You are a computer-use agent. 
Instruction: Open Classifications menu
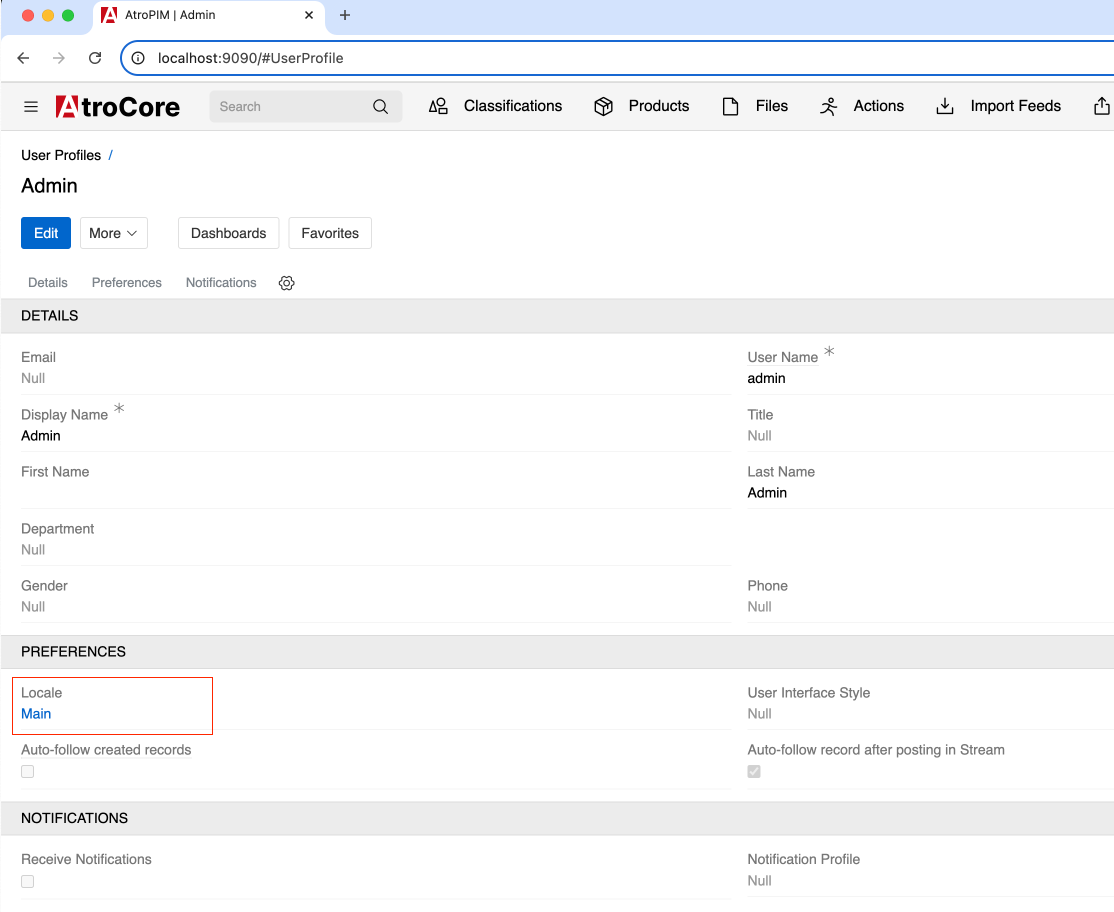coord(513,106)
